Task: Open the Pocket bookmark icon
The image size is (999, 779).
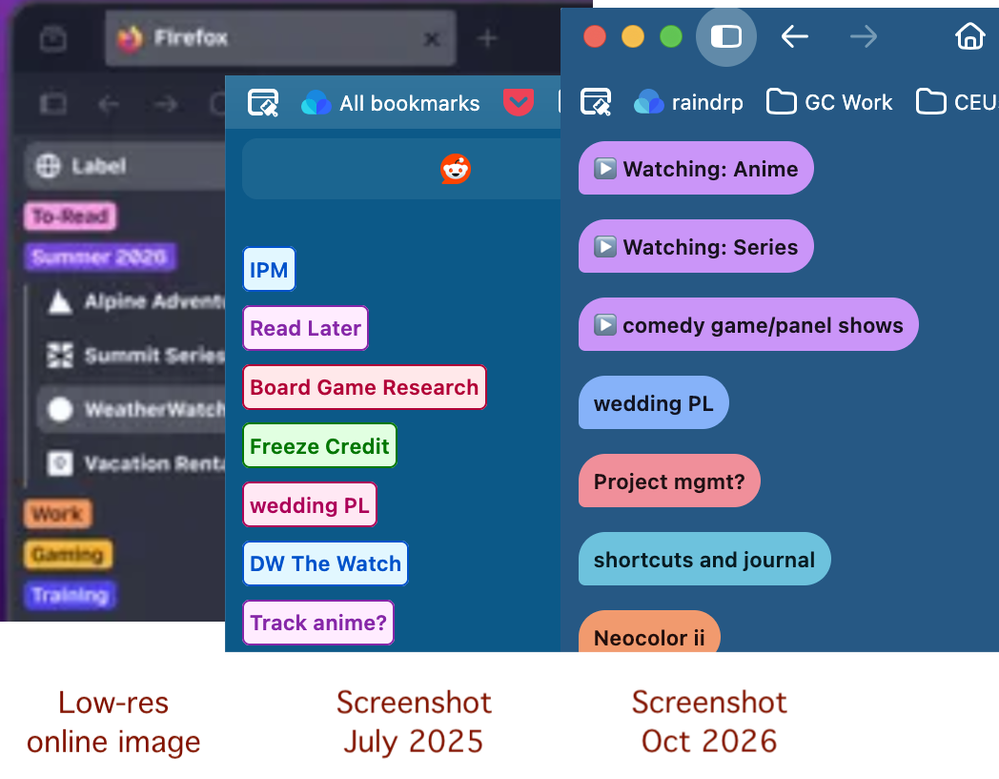Action: [x=518, y=103]
